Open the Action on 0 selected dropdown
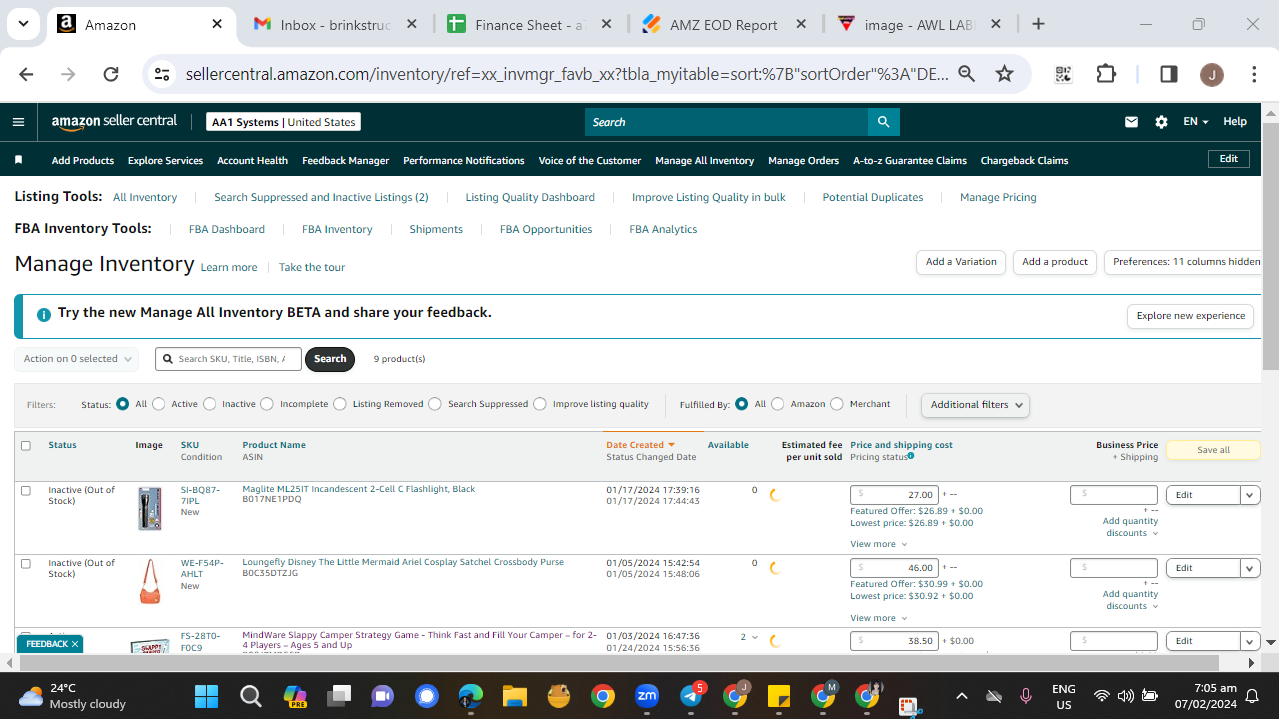 (x=79, y=359)
